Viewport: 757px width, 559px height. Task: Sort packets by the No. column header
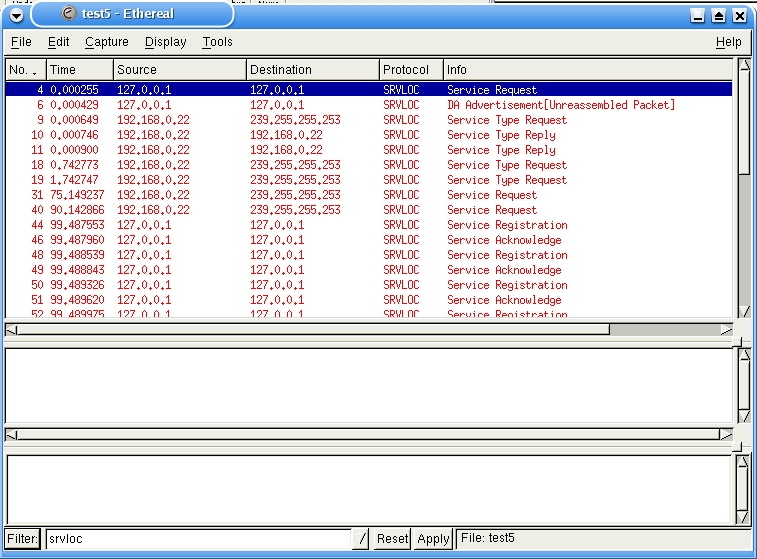(x=25, y=70)
